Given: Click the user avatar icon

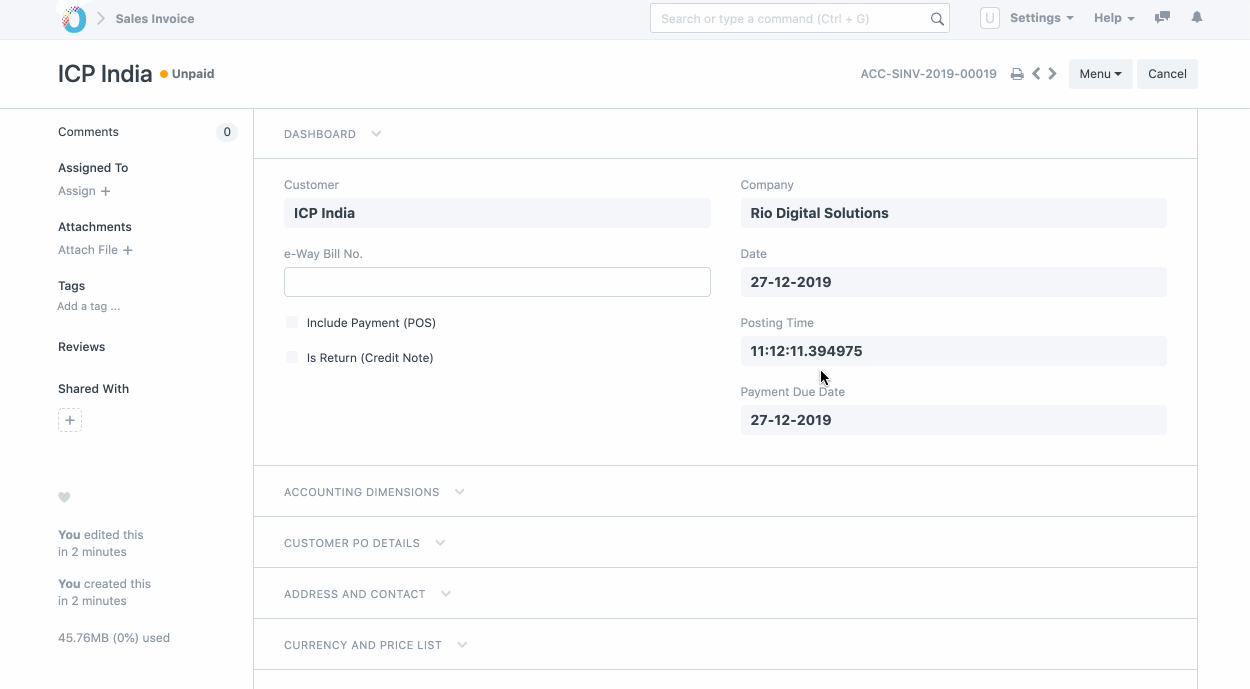Looking at the screenshot, I should [989, 18].
